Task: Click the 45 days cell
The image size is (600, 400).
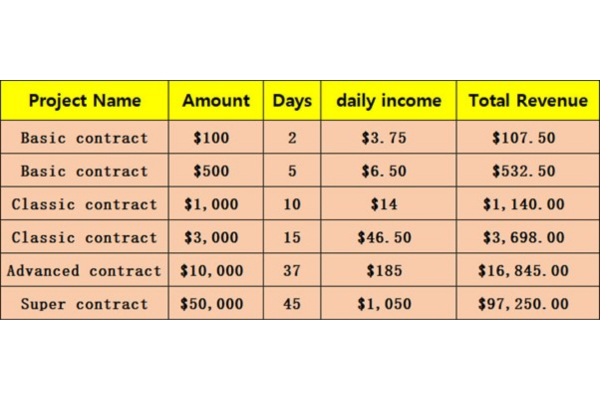Action: (292, 303)
